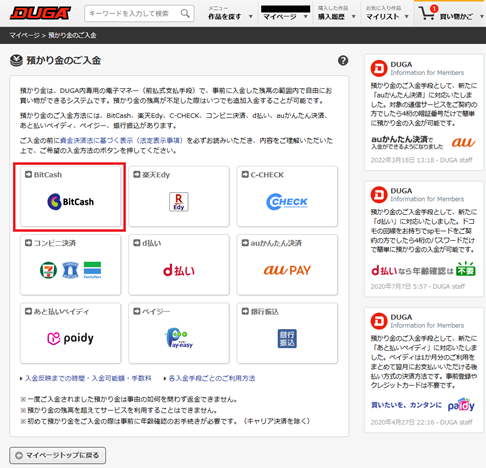486x468 pixels.
Task: Click the コンビニ決済 card title
Action: click(x=55, y=243)
